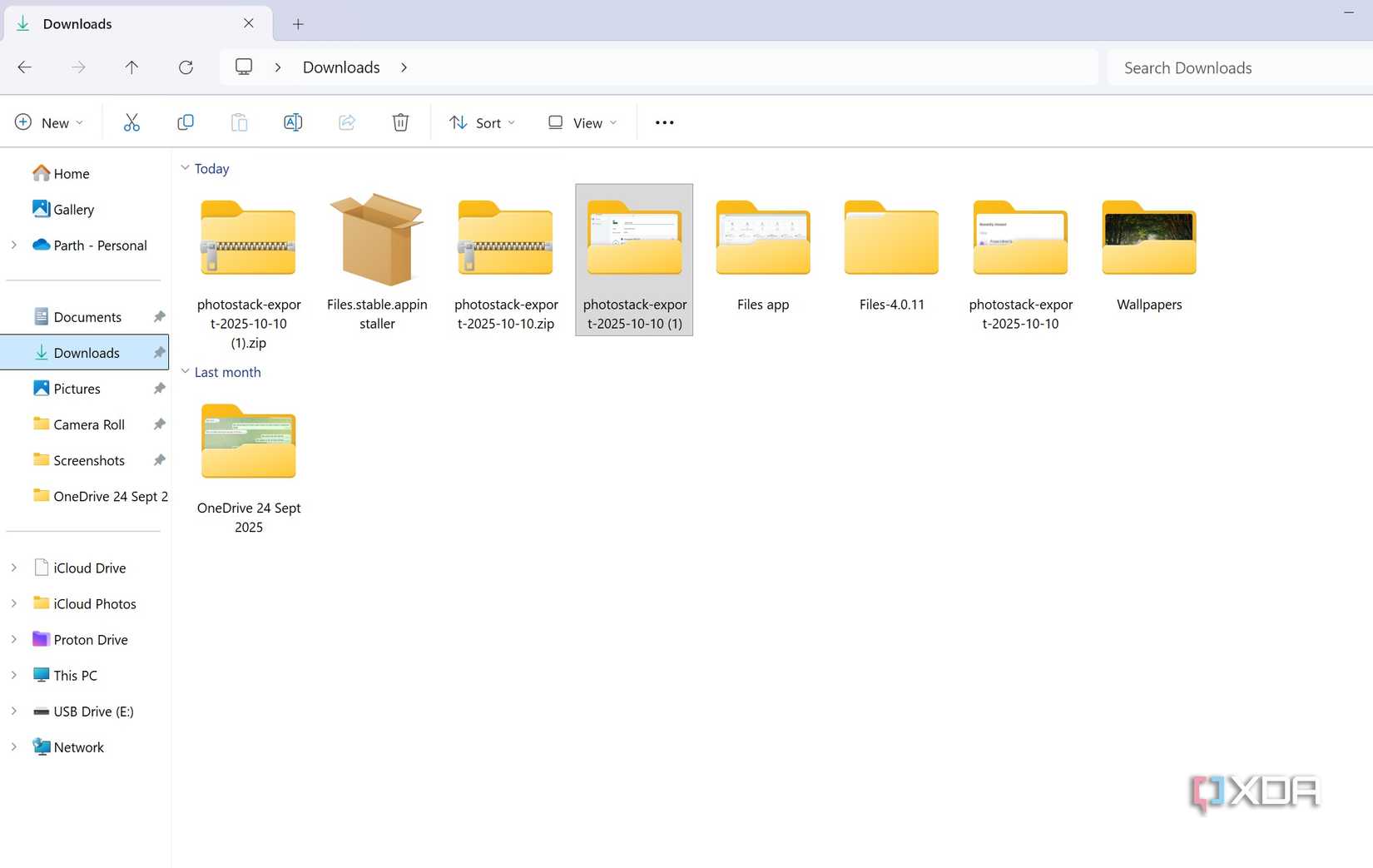Switch to the Downloads tab

click(x=77, y=23)
